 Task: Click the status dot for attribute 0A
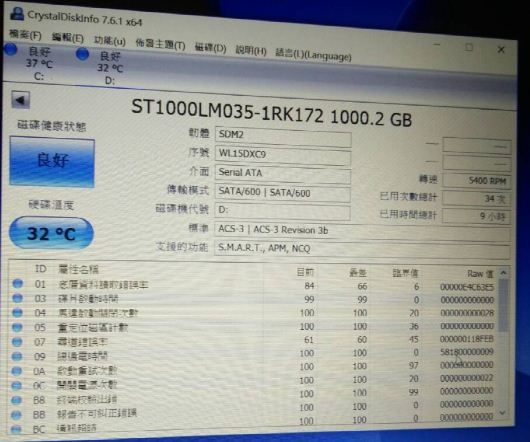click(x=17, y=371)
